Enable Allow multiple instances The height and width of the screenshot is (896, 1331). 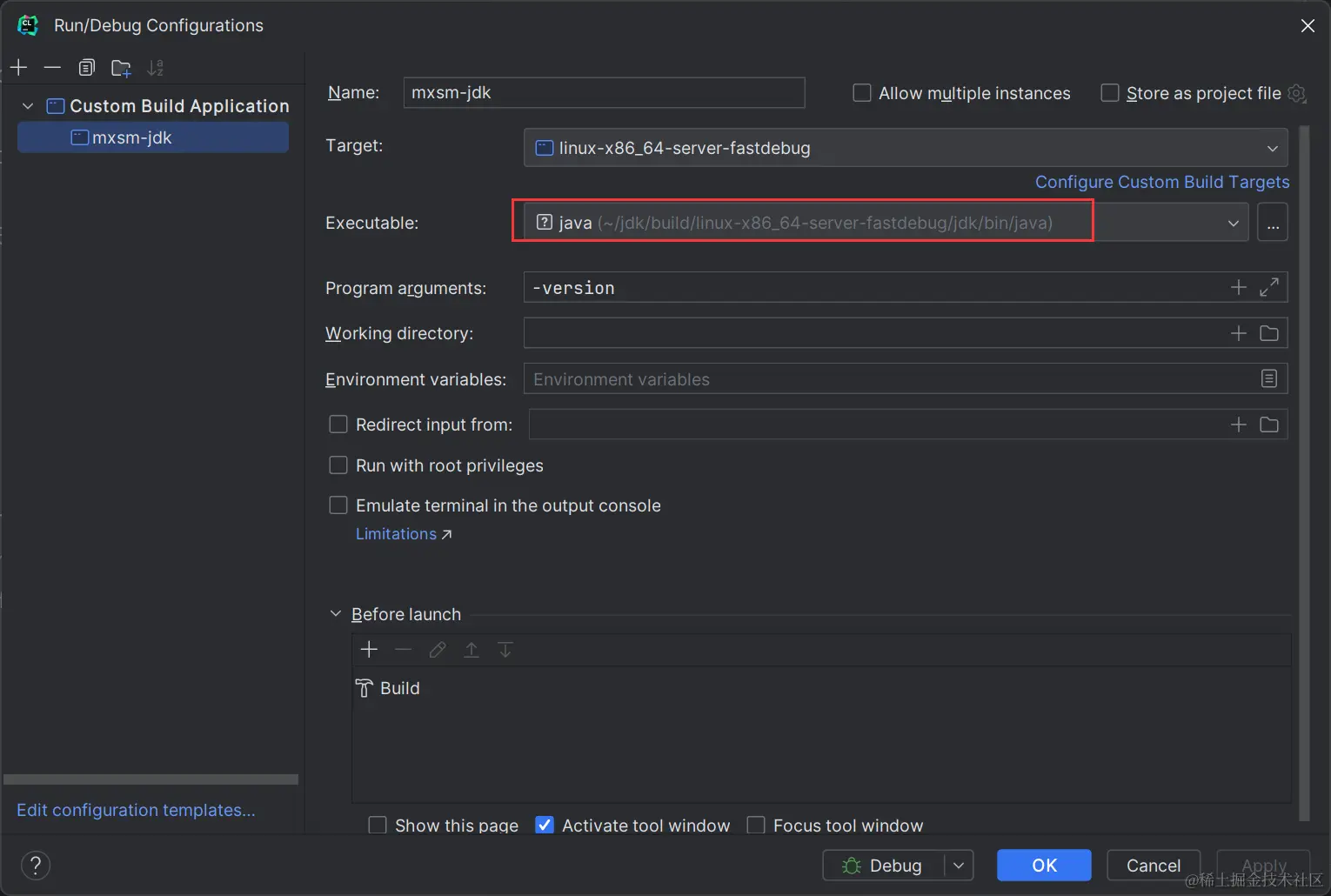[862, 93]
